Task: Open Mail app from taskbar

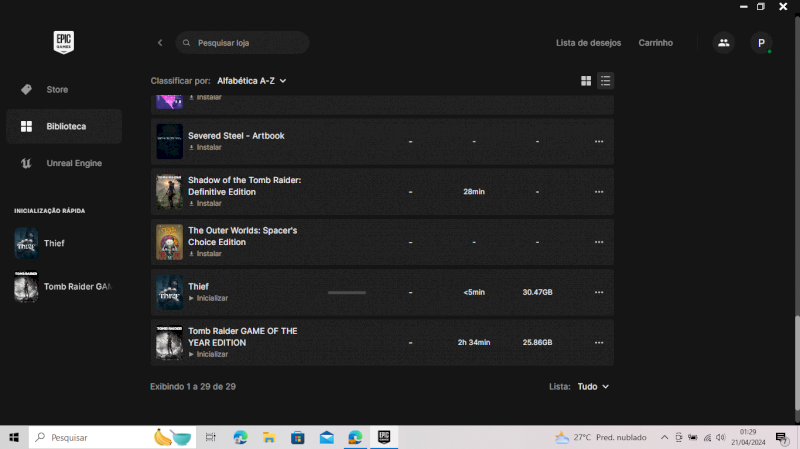Action: pyautogui.click(x=327, y=437)
